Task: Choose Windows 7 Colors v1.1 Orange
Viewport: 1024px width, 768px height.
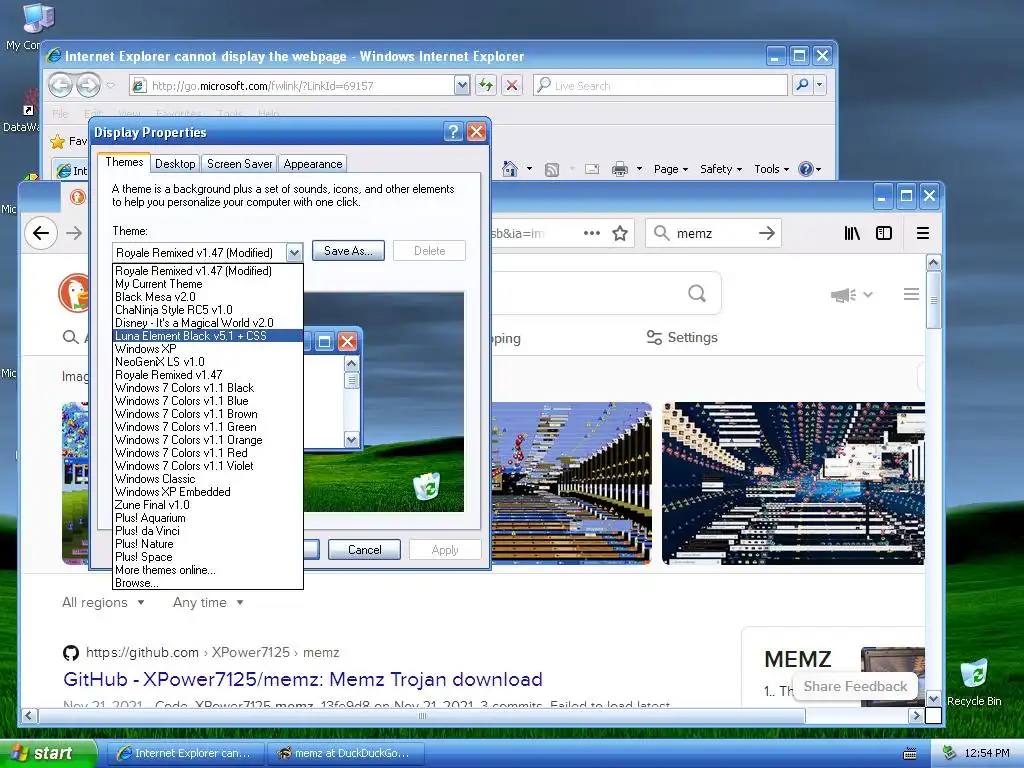Action: coord(208,440)
